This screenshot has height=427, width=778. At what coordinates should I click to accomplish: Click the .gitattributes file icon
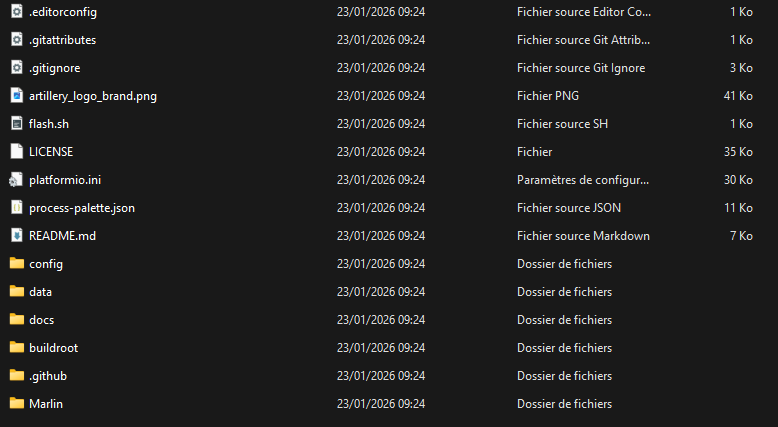(16, 40)
